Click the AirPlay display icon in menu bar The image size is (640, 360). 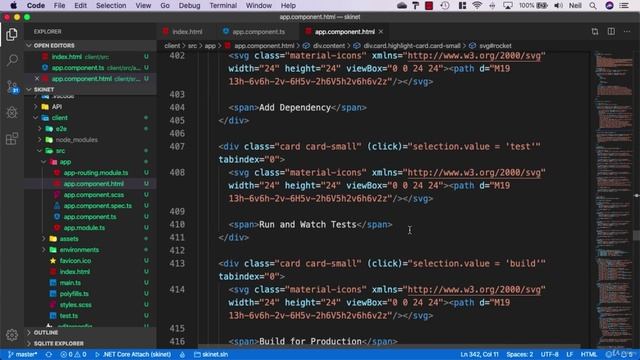(508, 5)
